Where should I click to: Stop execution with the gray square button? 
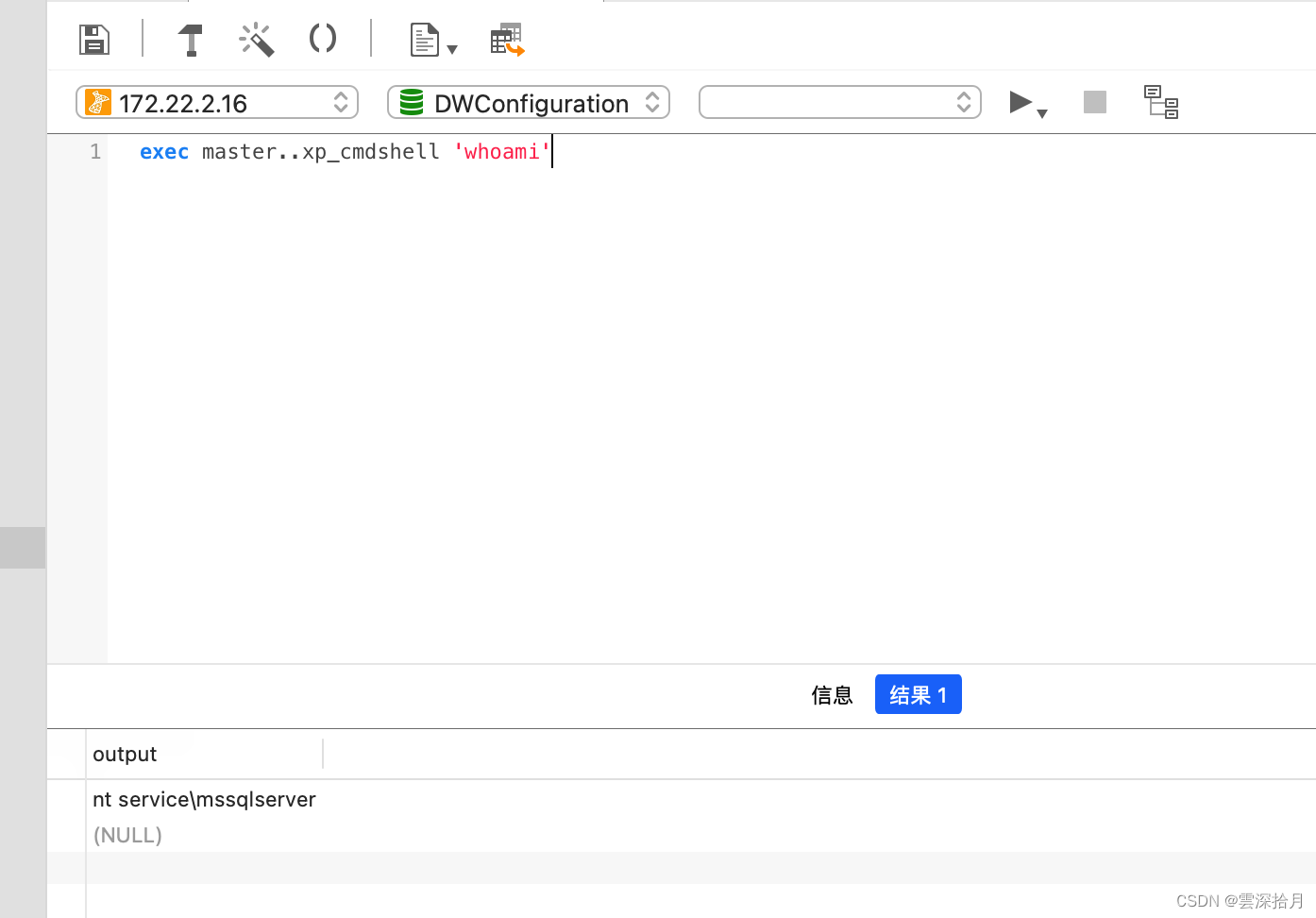coord(1095,102)
